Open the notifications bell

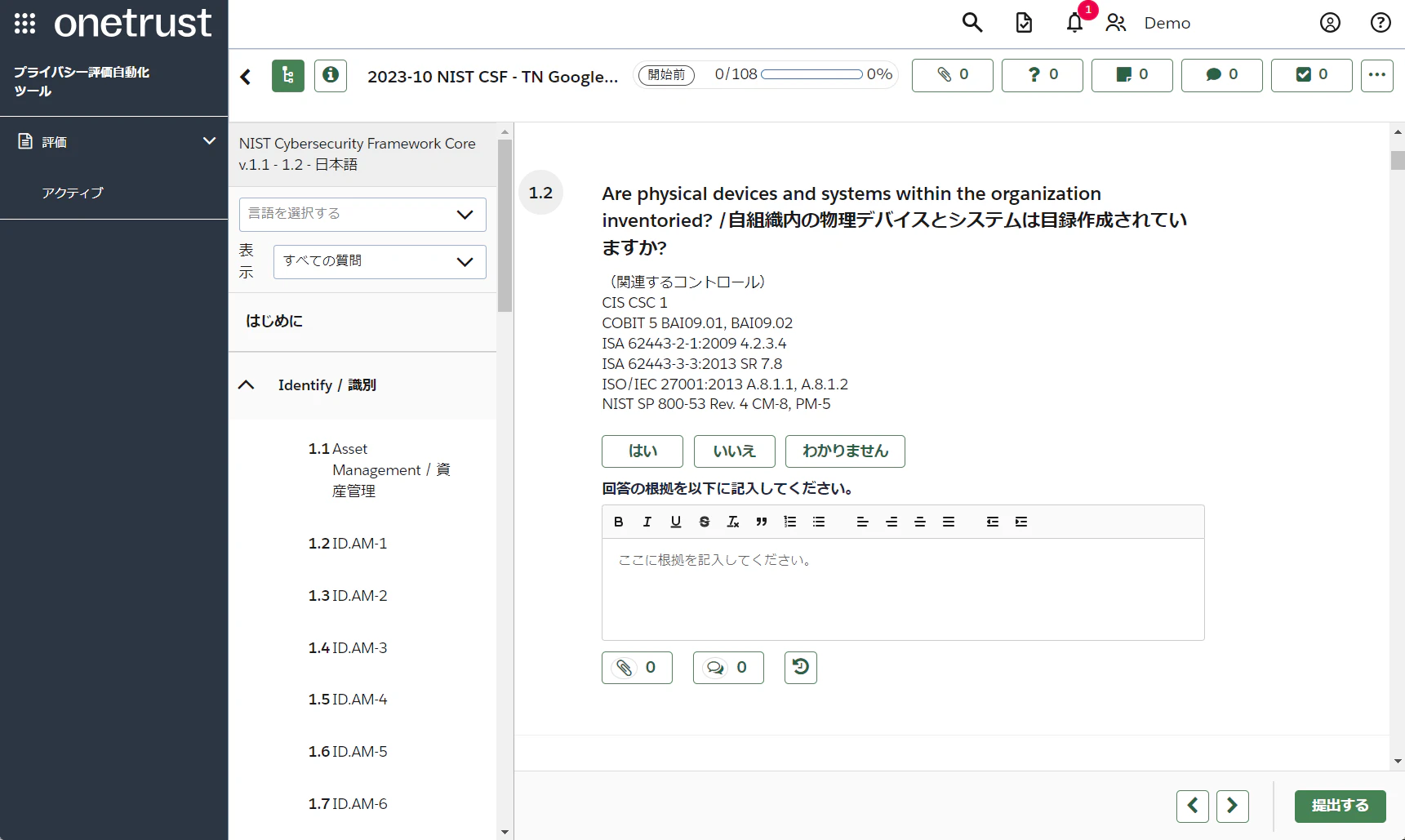[x=1074, y=23]
